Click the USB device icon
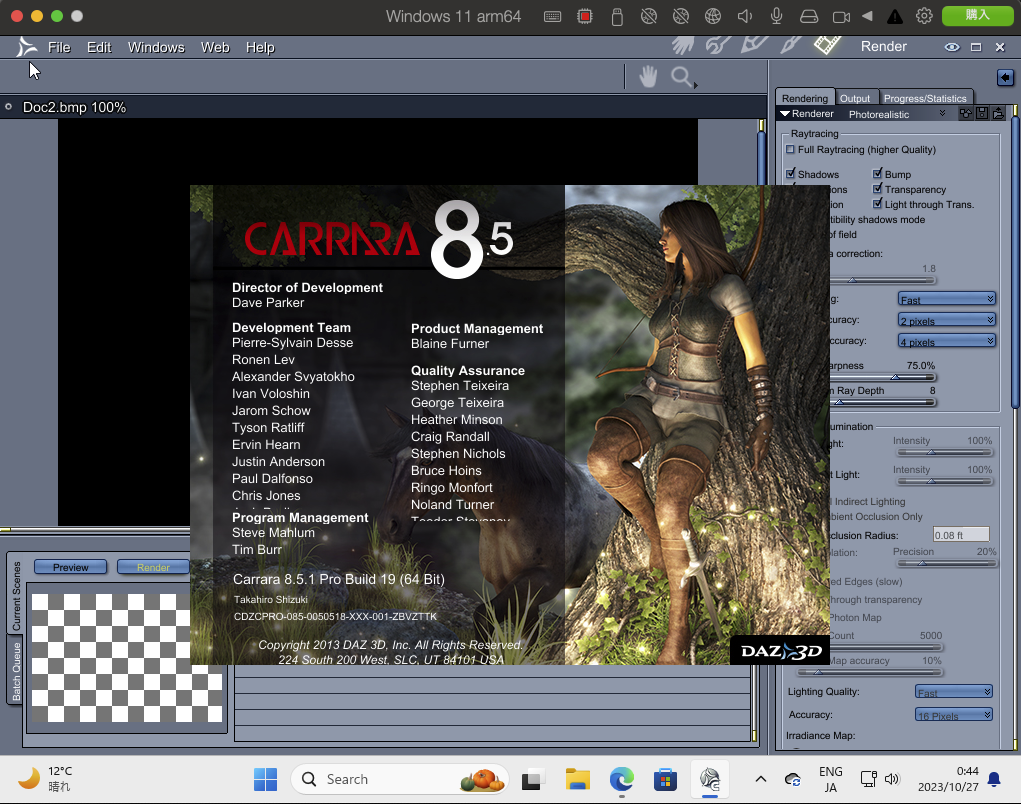The width and height of the screenshot is (1021, 804). click(x=617, y=17)
